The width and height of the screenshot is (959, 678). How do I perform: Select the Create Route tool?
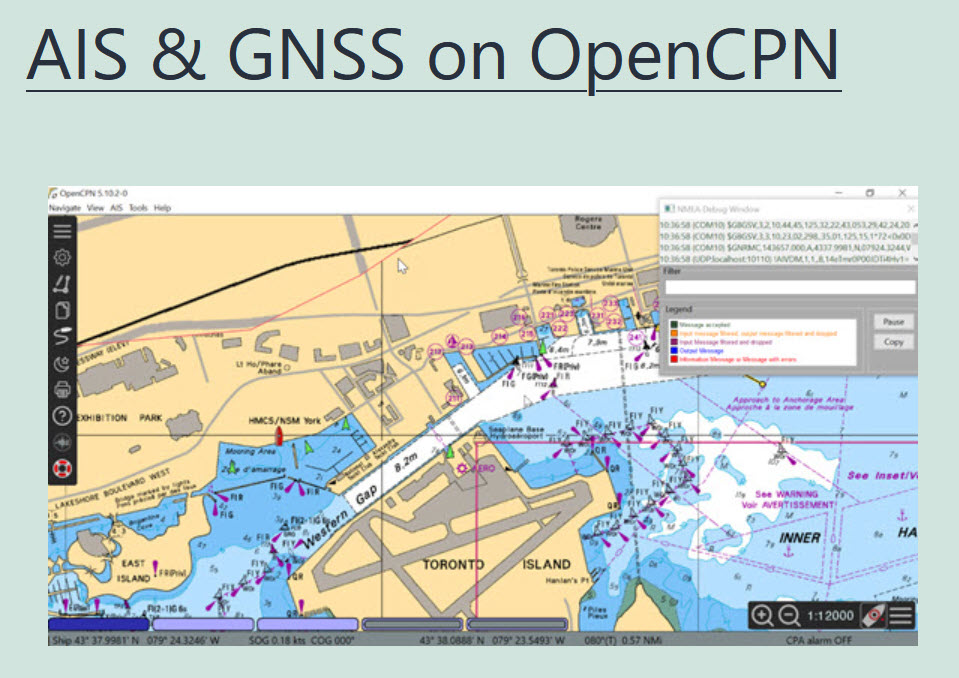click(x=62, y=284)
